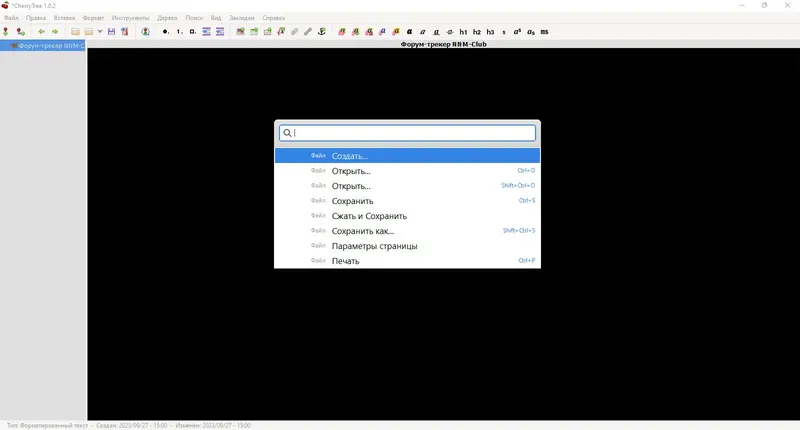
Task: Insert a codebox via toolbar icon
Action: pos(267,32)
